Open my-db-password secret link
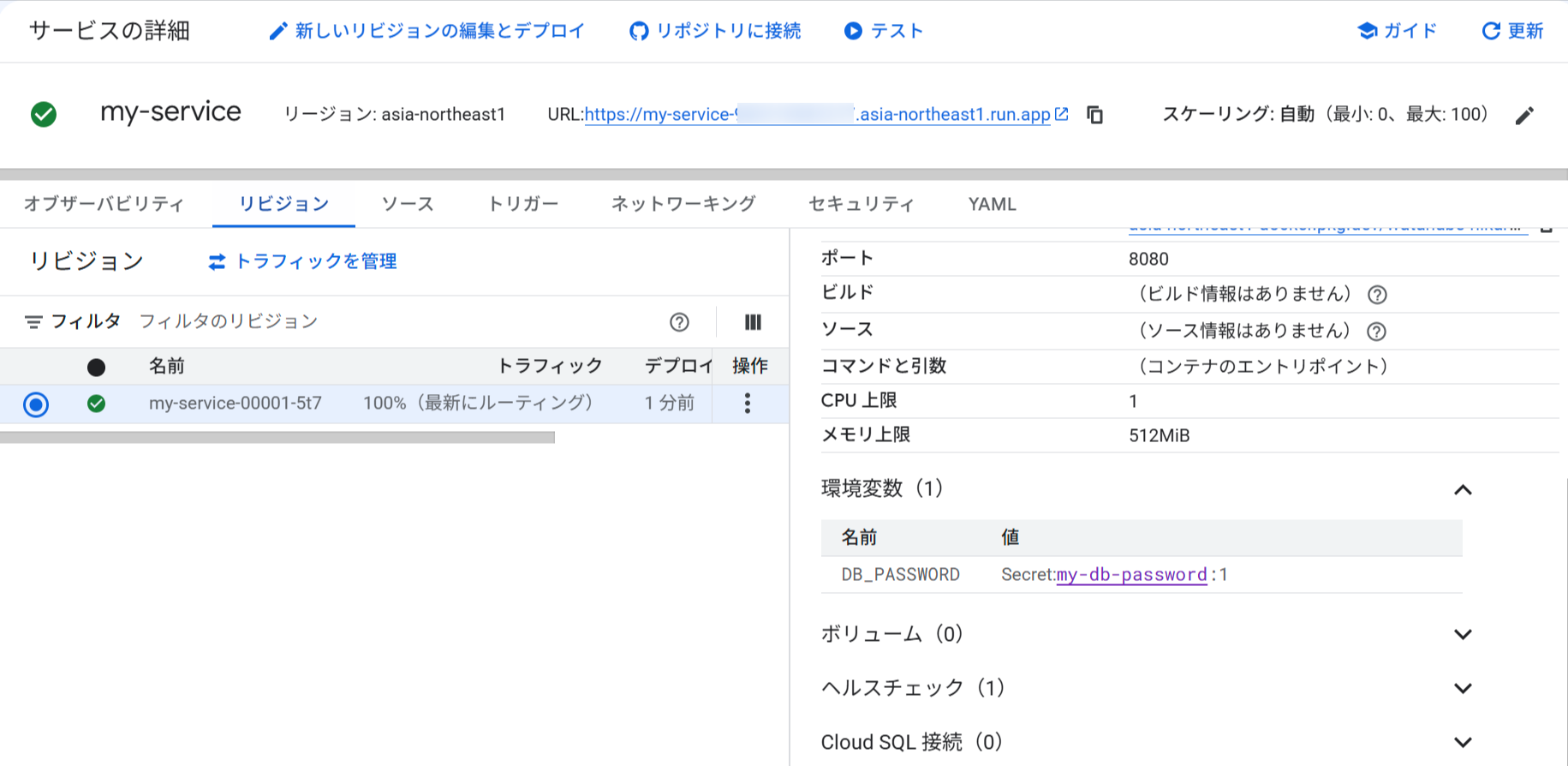The image size is (1568, 766). pyautogui.click(x=1131, y=575)
